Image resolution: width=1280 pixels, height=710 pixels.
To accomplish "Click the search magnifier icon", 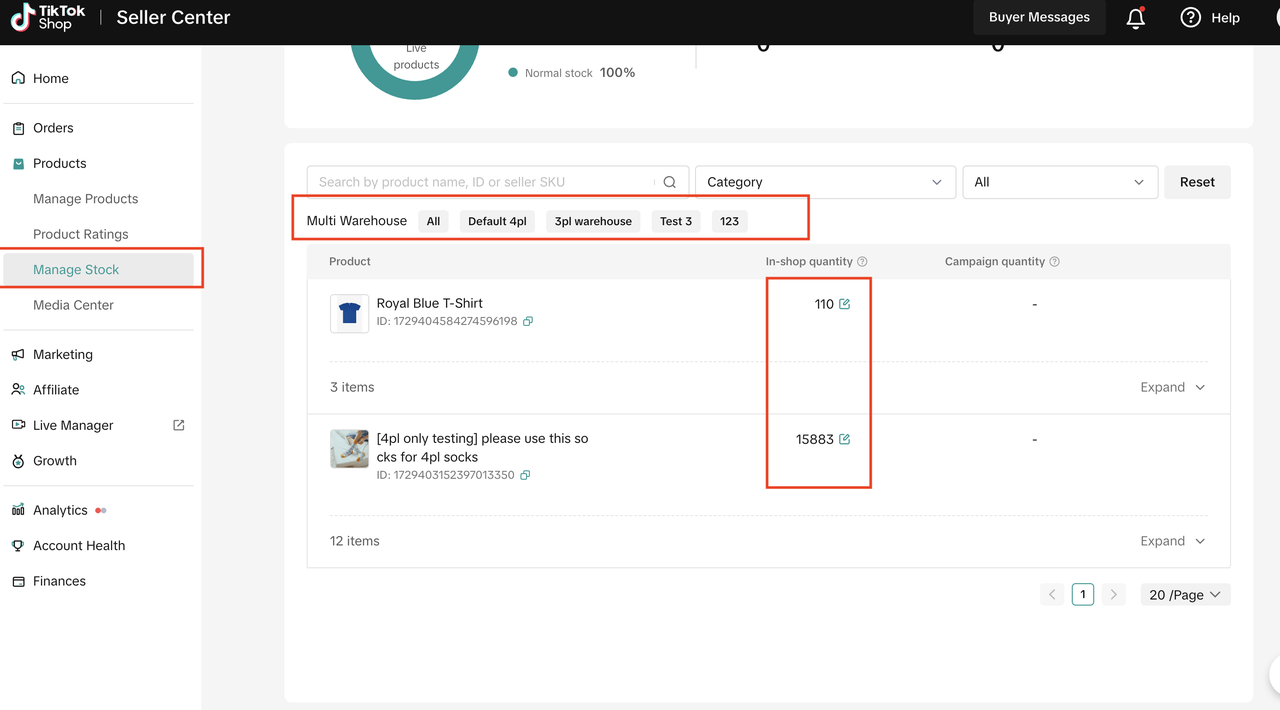I will pos(670,182).
